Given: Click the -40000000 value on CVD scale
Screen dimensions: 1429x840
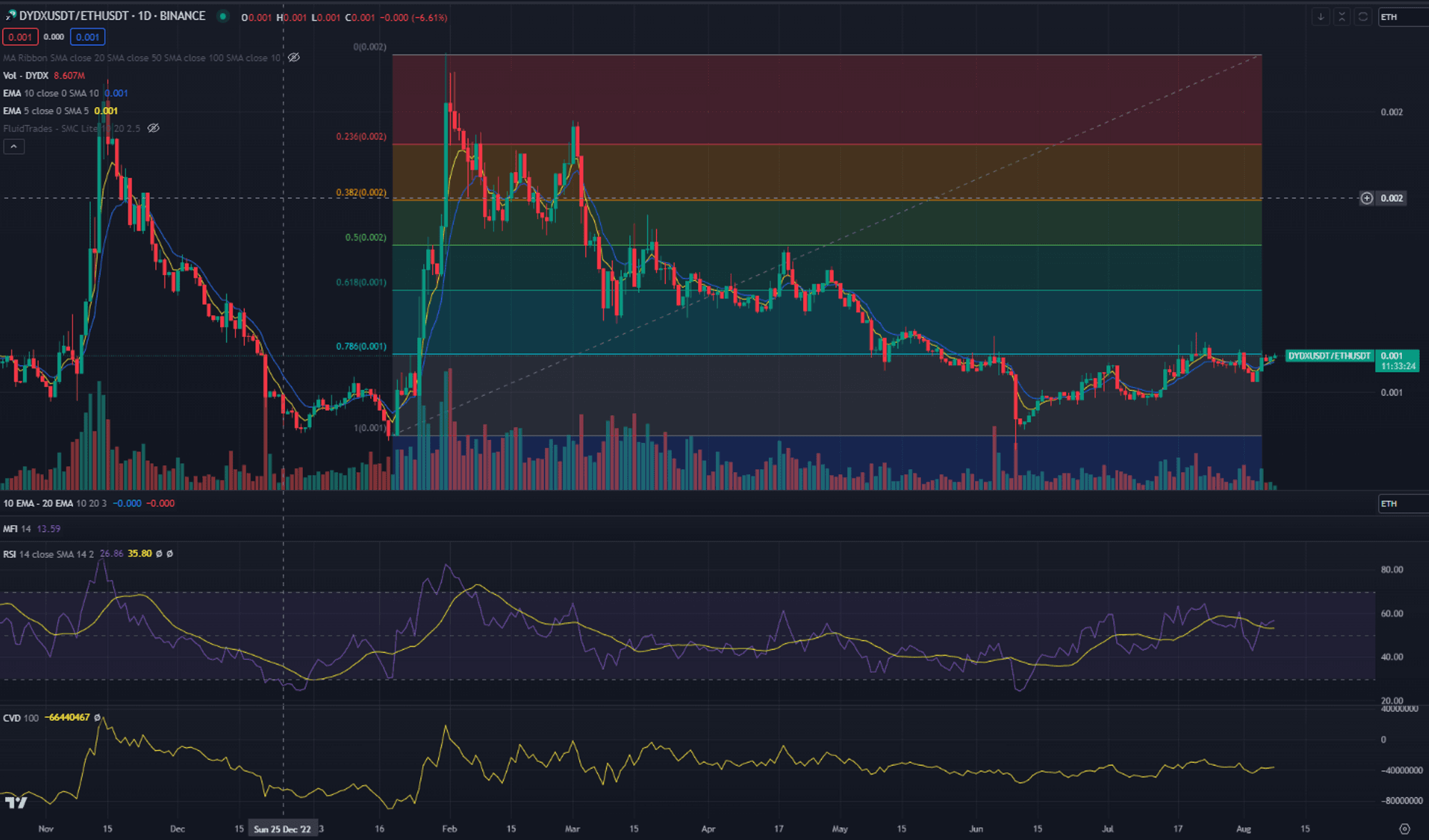Looking at the screenshot, I should 1401,770.
